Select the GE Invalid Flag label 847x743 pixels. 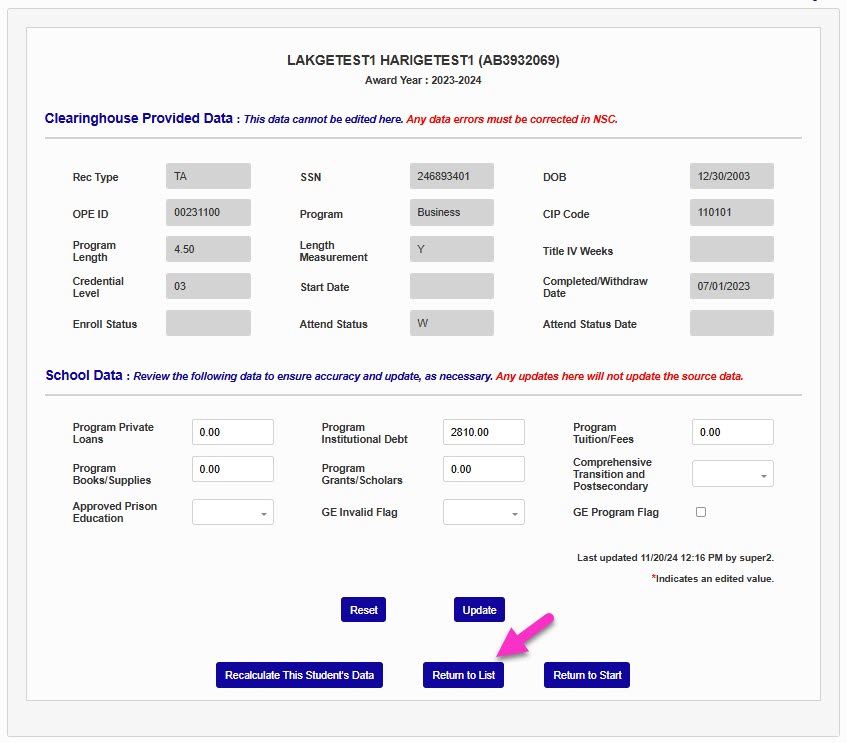tap(359, 512)
